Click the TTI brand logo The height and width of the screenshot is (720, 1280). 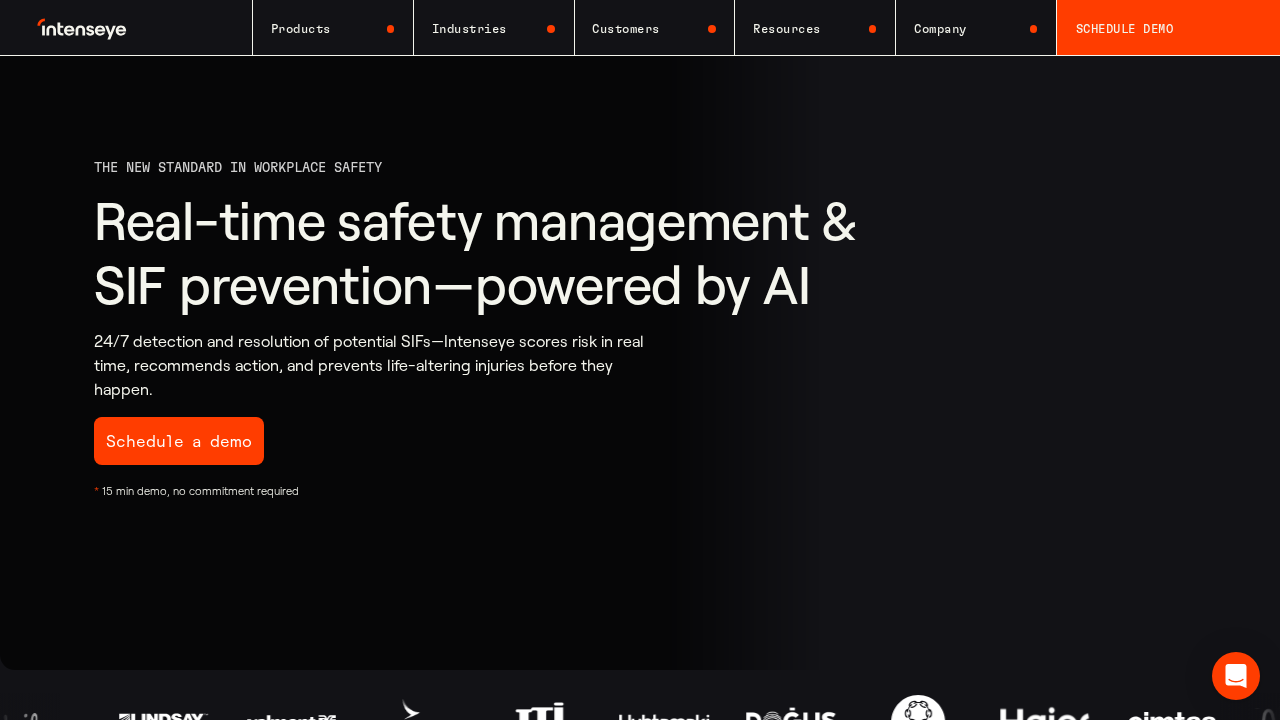click(540, 712)
